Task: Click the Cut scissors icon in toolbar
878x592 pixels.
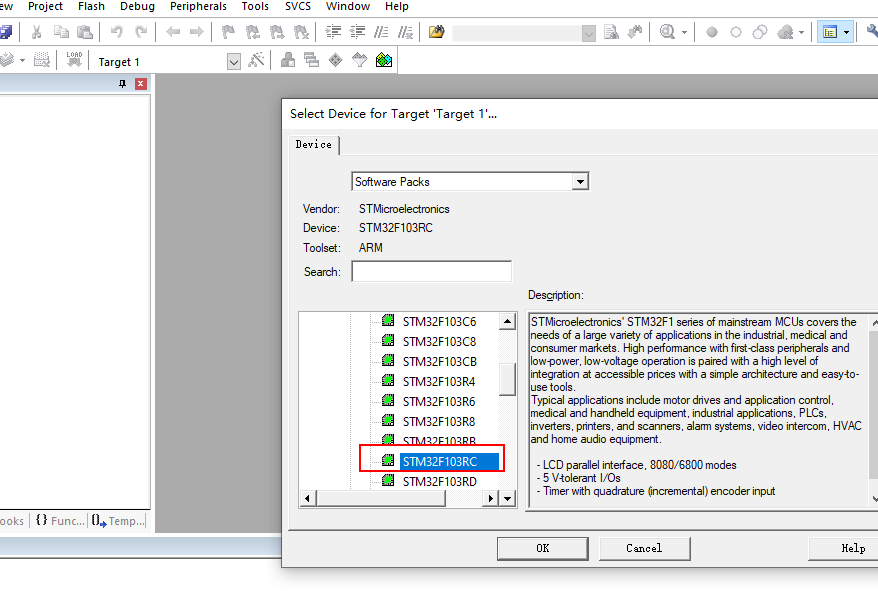Action: pos(36,33)
